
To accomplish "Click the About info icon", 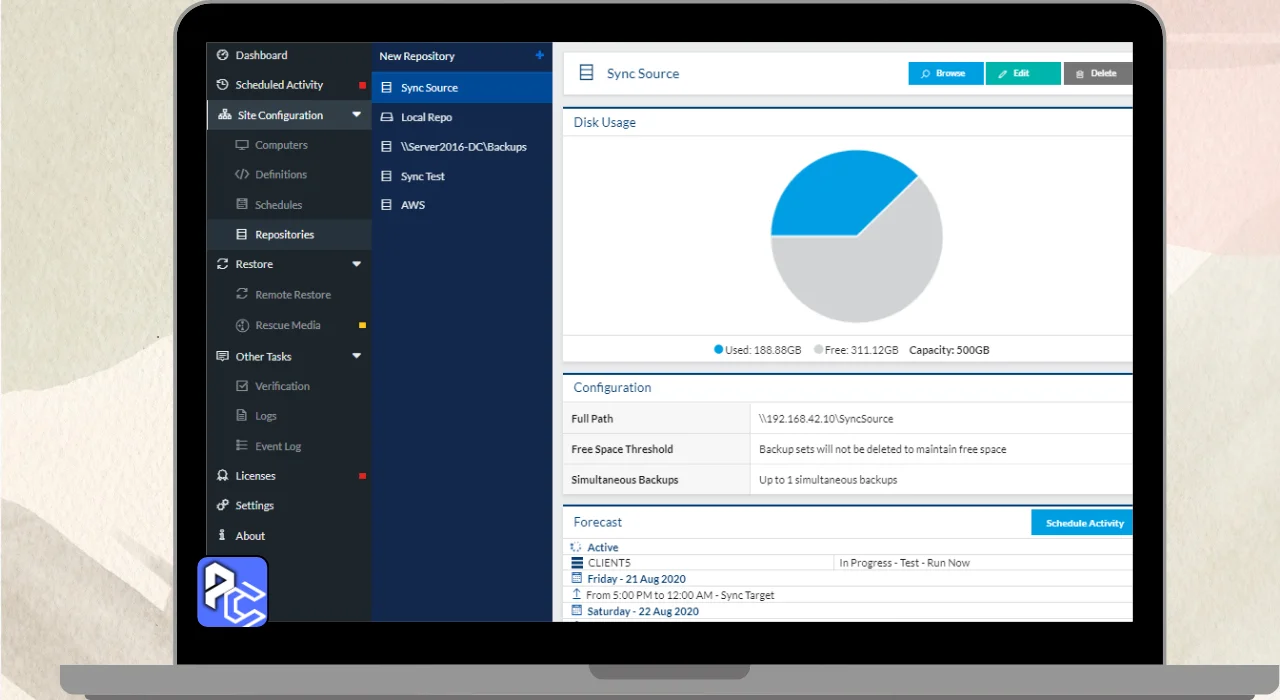I will pyautogui.click(x=222, y=535).
